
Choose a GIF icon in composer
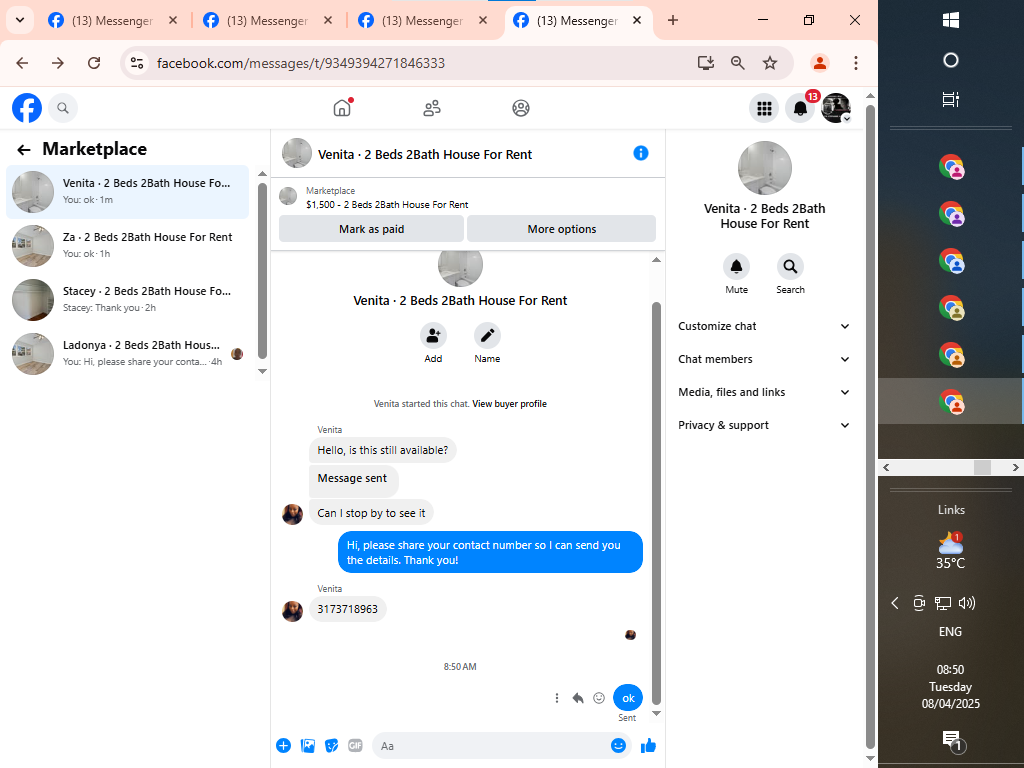(x=355, y=745)
